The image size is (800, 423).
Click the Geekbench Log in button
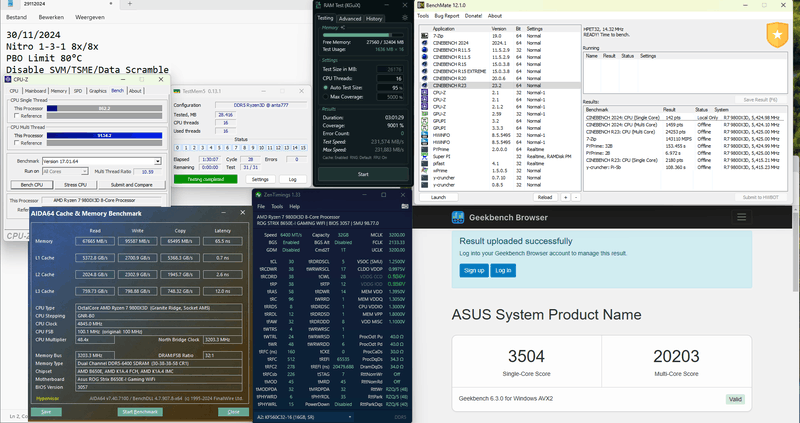coord(503,270)
